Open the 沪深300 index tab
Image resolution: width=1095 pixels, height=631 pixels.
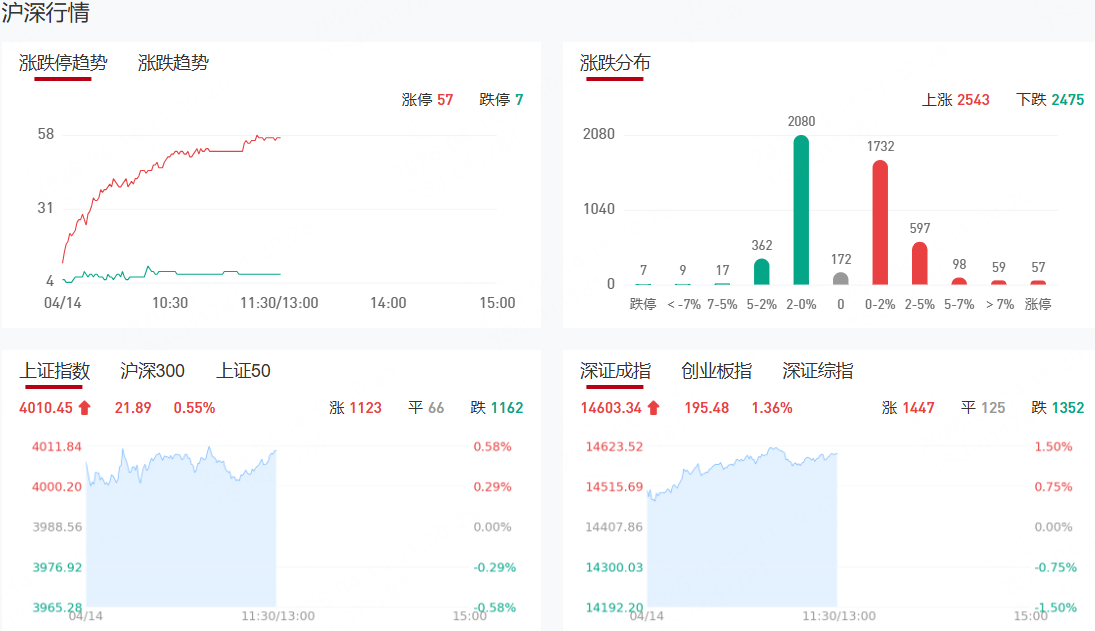pos(152,371)
